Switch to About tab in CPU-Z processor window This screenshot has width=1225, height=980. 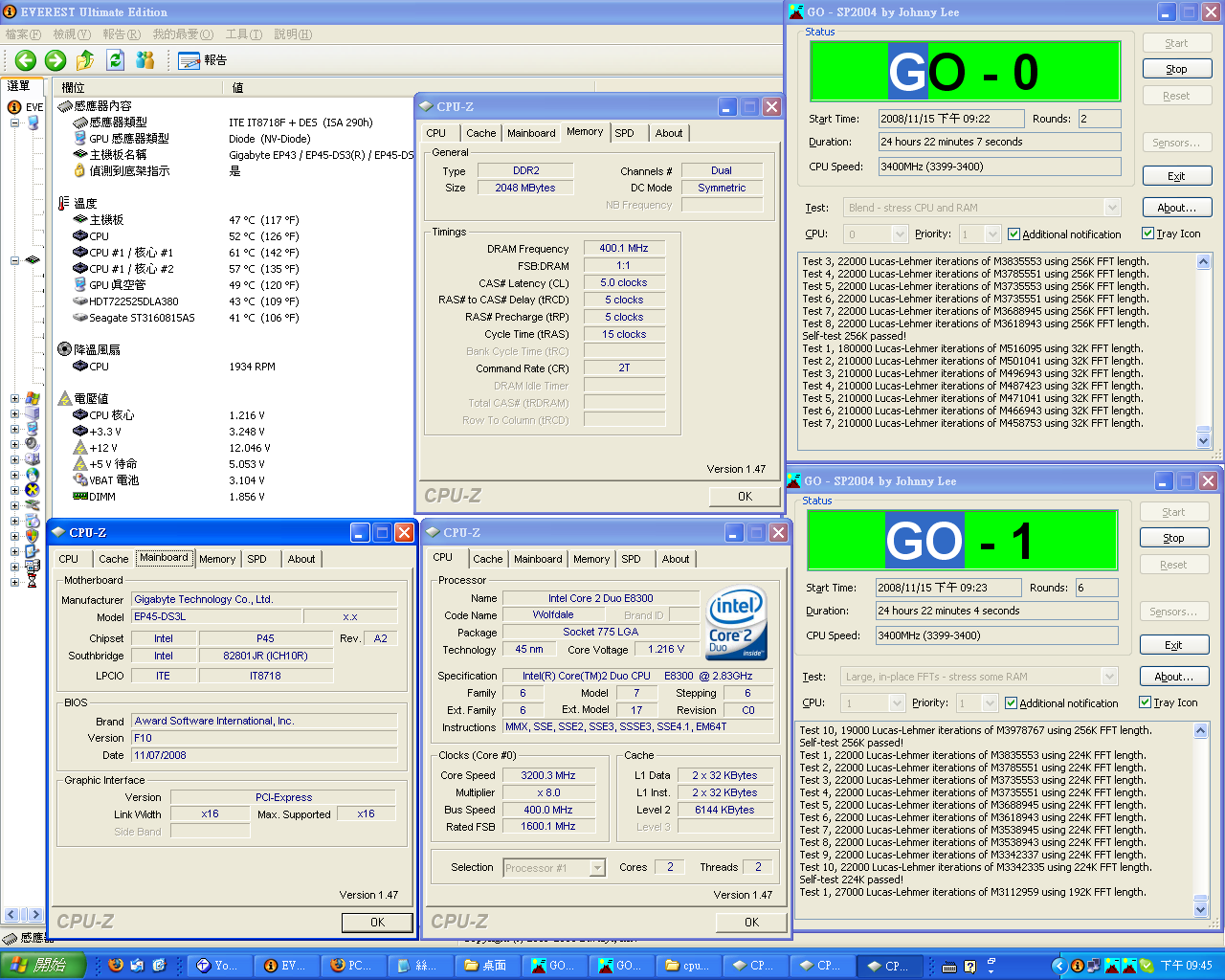coord(676,559)
